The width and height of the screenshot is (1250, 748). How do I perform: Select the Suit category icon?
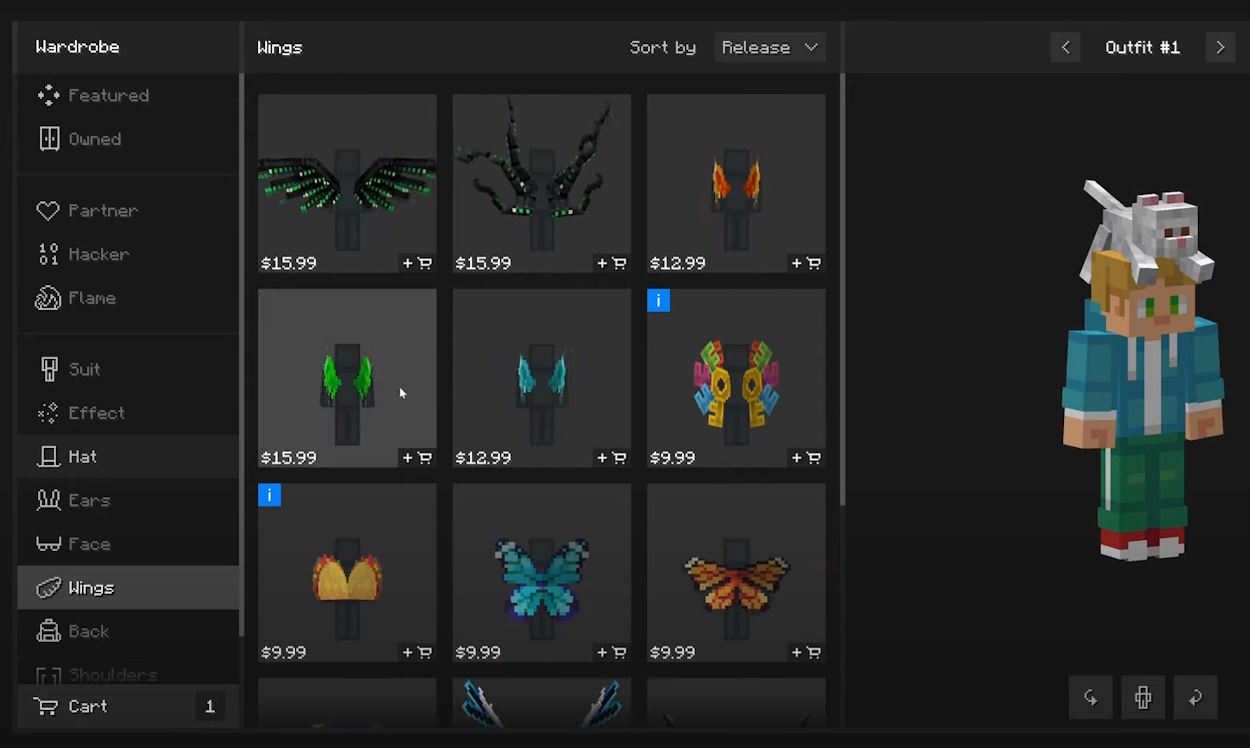(47, 369)
